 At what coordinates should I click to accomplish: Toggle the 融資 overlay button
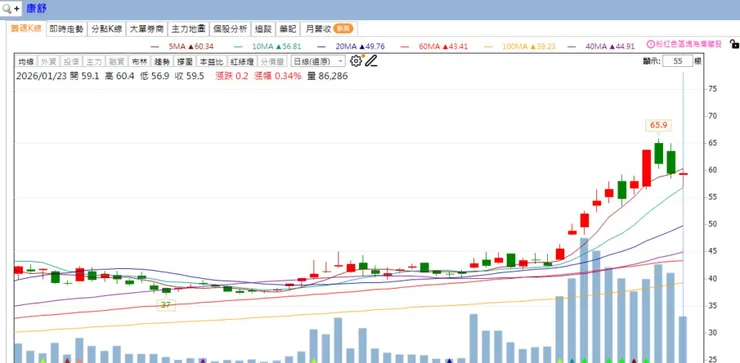[116, 61]
